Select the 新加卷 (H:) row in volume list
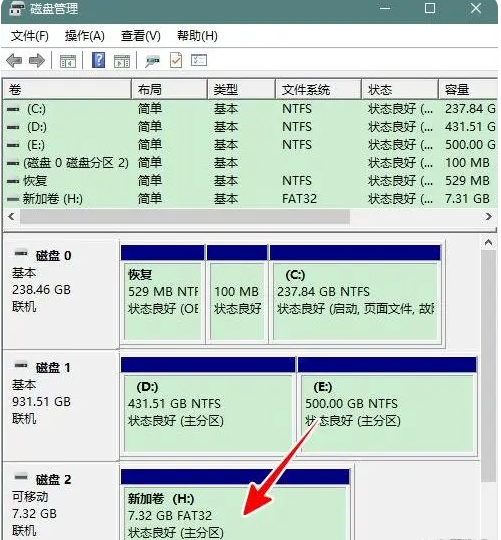 [x=250, y=199]
